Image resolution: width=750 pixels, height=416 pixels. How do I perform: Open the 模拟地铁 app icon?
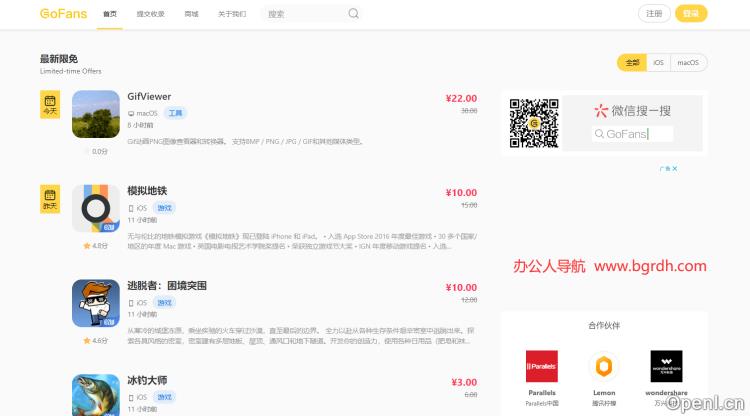click(x=96, y=208)
